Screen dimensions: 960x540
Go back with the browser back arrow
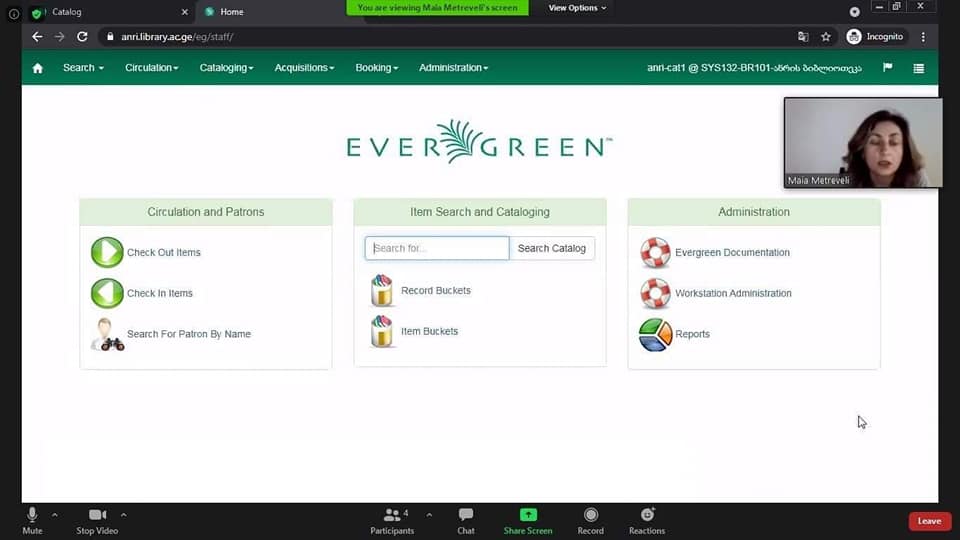click(37, 37)
